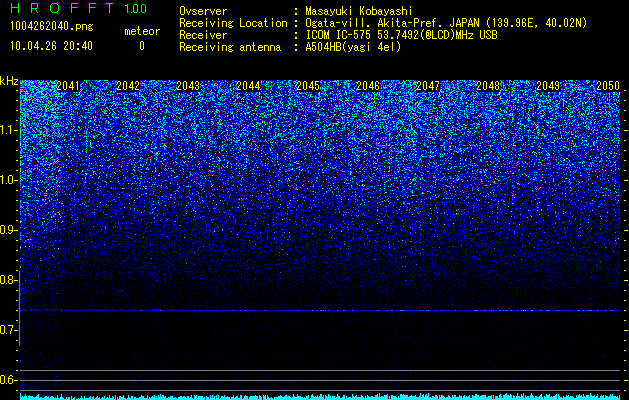Click the Receiving Location field label
Image resolution: width=629 pixels, height=400 pixels.
click(x=233, y=23)
